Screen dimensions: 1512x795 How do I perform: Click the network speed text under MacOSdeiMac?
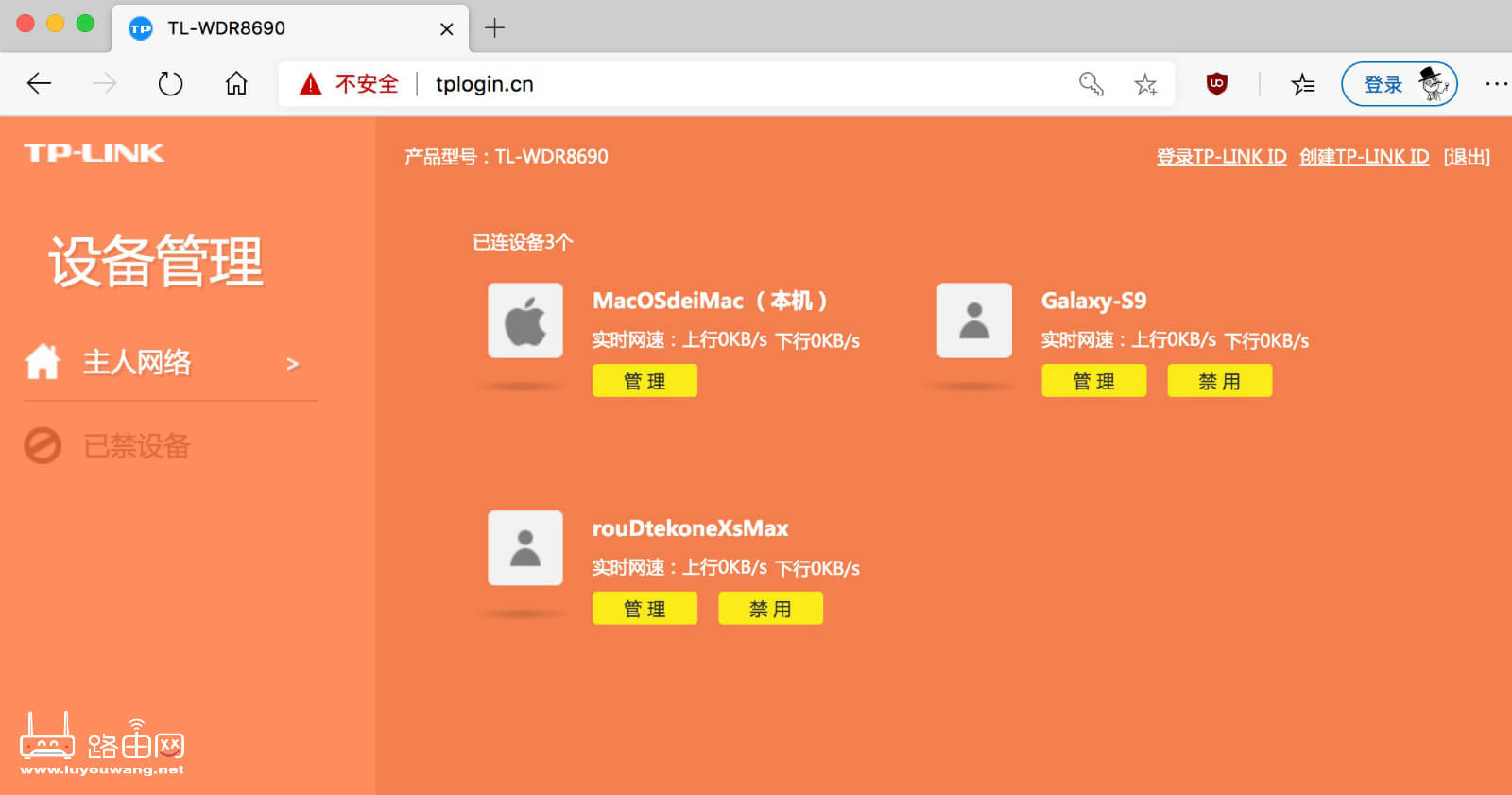[726, 340]
